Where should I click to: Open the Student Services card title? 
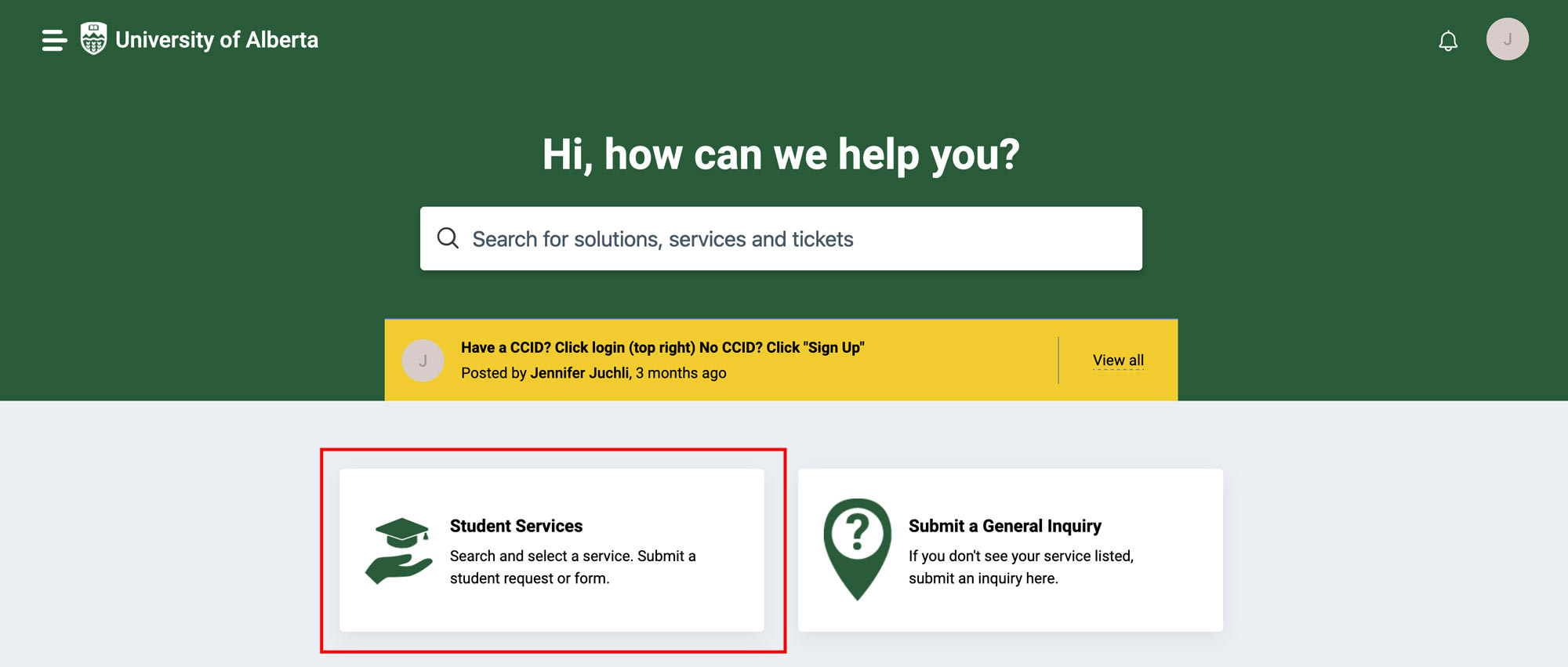(x=516, y=526)
